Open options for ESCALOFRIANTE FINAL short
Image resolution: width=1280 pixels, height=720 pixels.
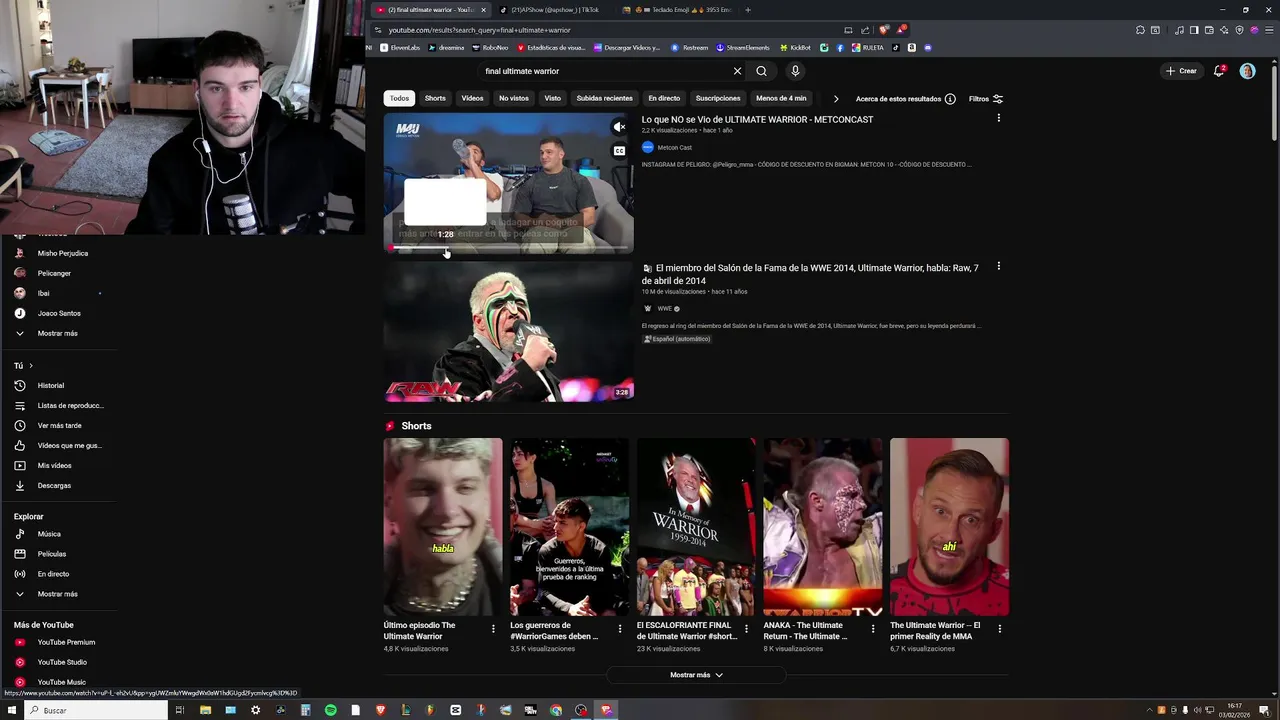pos(746,629)
